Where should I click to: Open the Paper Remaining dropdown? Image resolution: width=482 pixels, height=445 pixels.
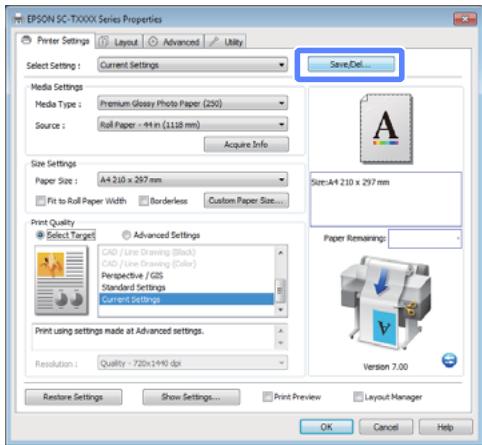coord(425,238)
